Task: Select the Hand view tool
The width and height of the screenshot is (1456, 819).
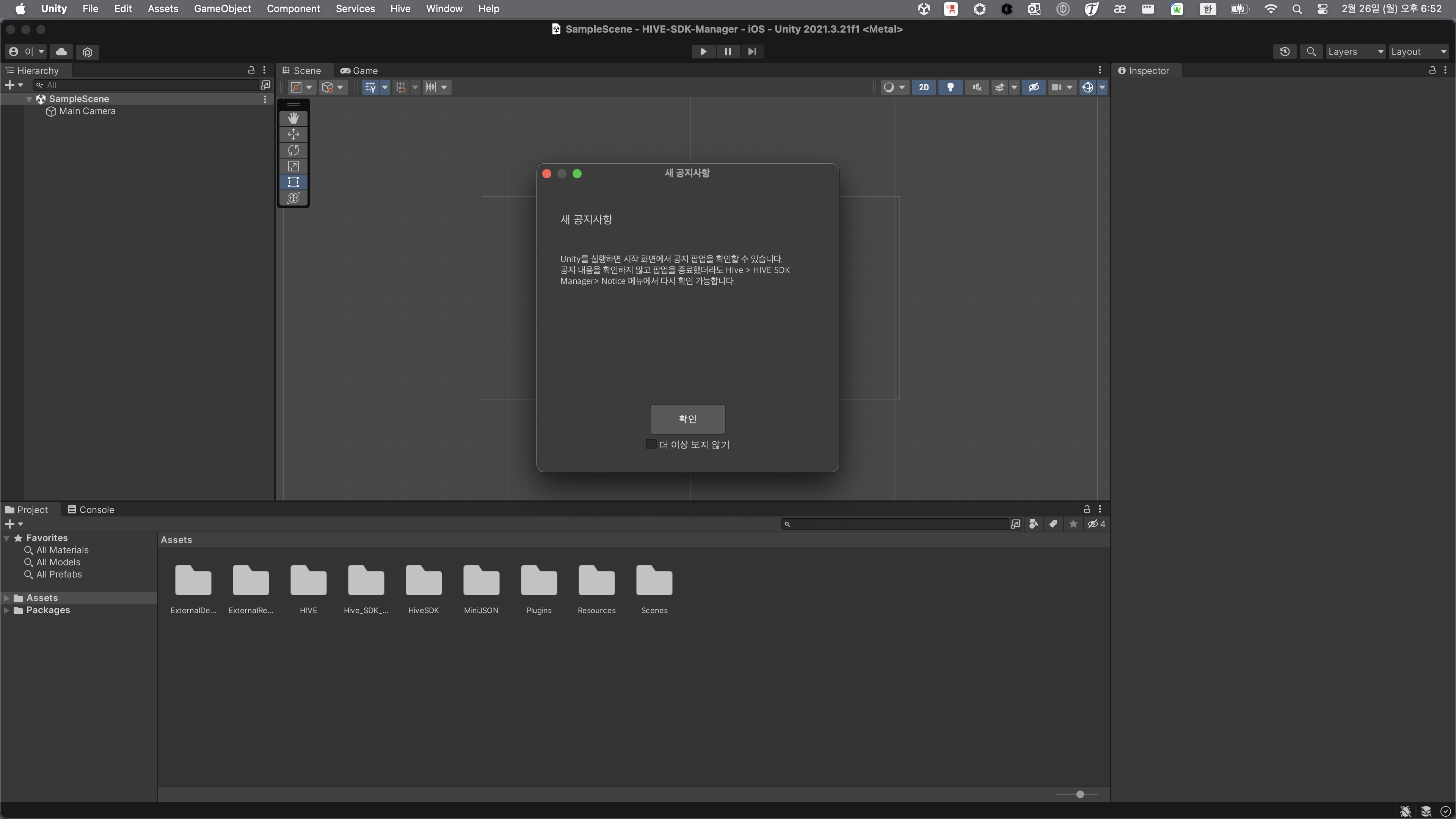Action: point(293,118)
